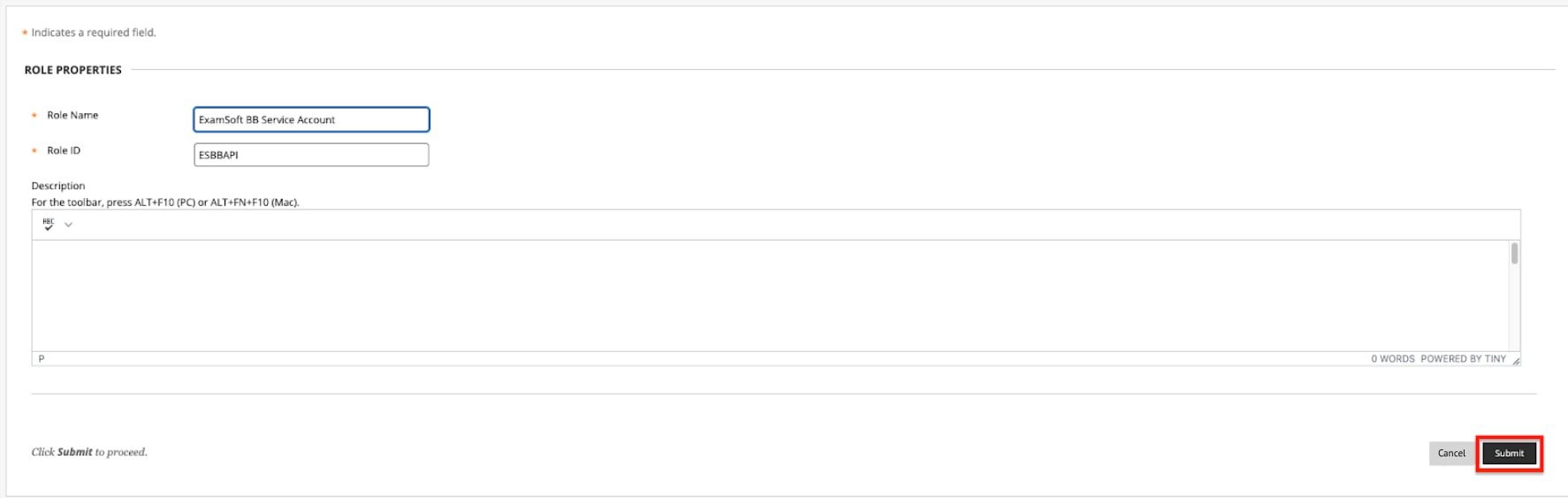Click the Description editor scrollbar thumb

(x=1514, y=254)
